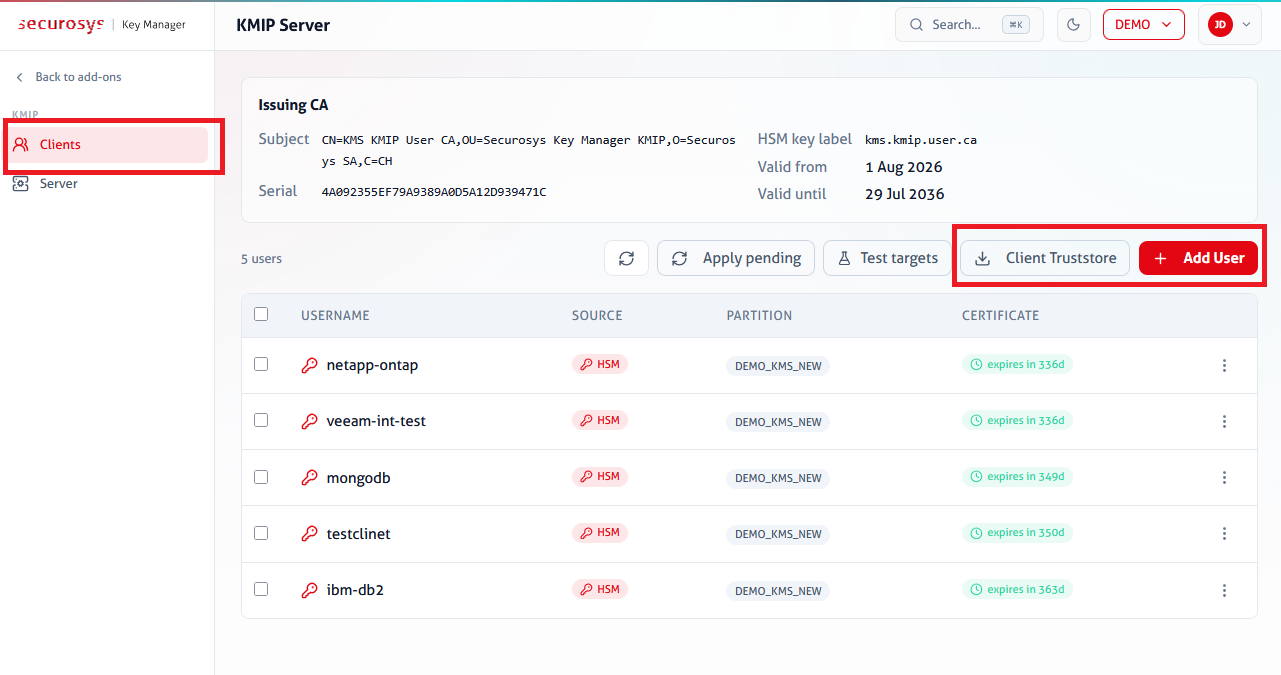Click the clock expiry badge for netapp-ontap
The width and height of the screenshot is (1281, 675).
(1017, 364)
